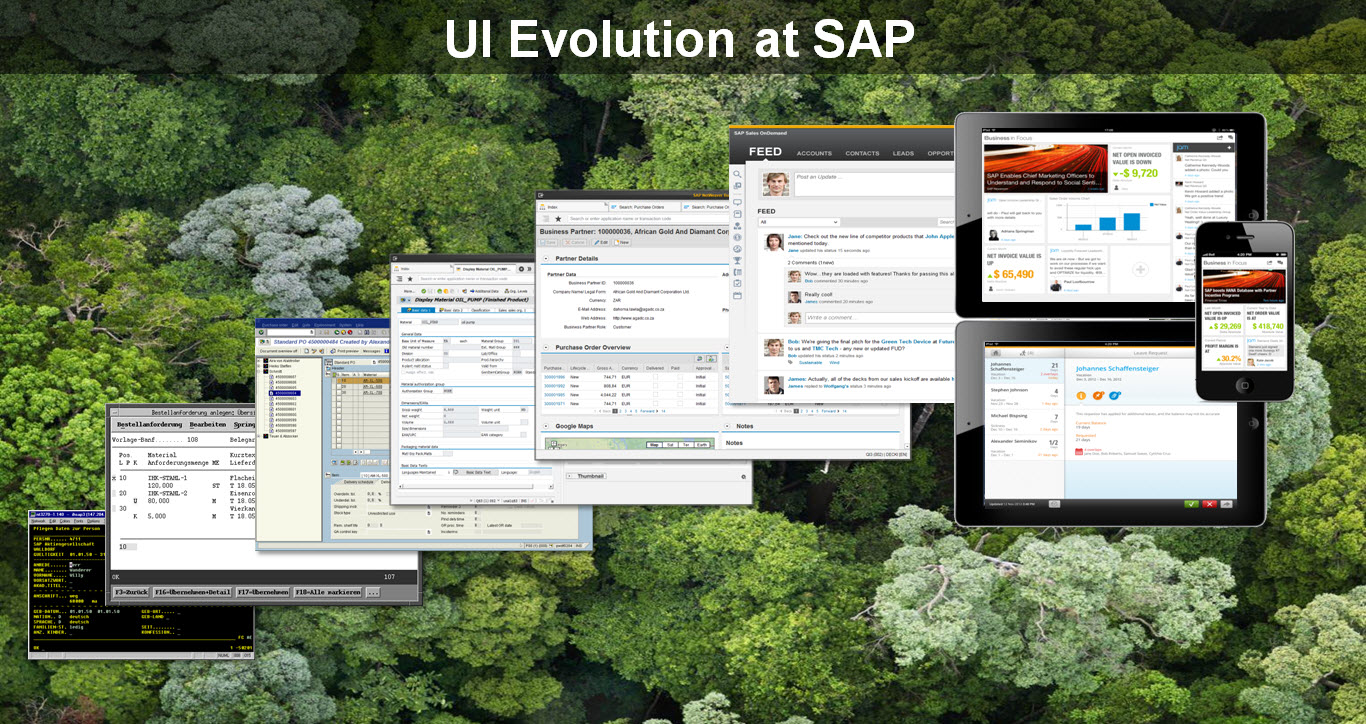This screenshot has height=724, width=1366.
Task: Click the F16=Übernehmen+Detail button
Action: pyautogui.click(x=192, y=592)
